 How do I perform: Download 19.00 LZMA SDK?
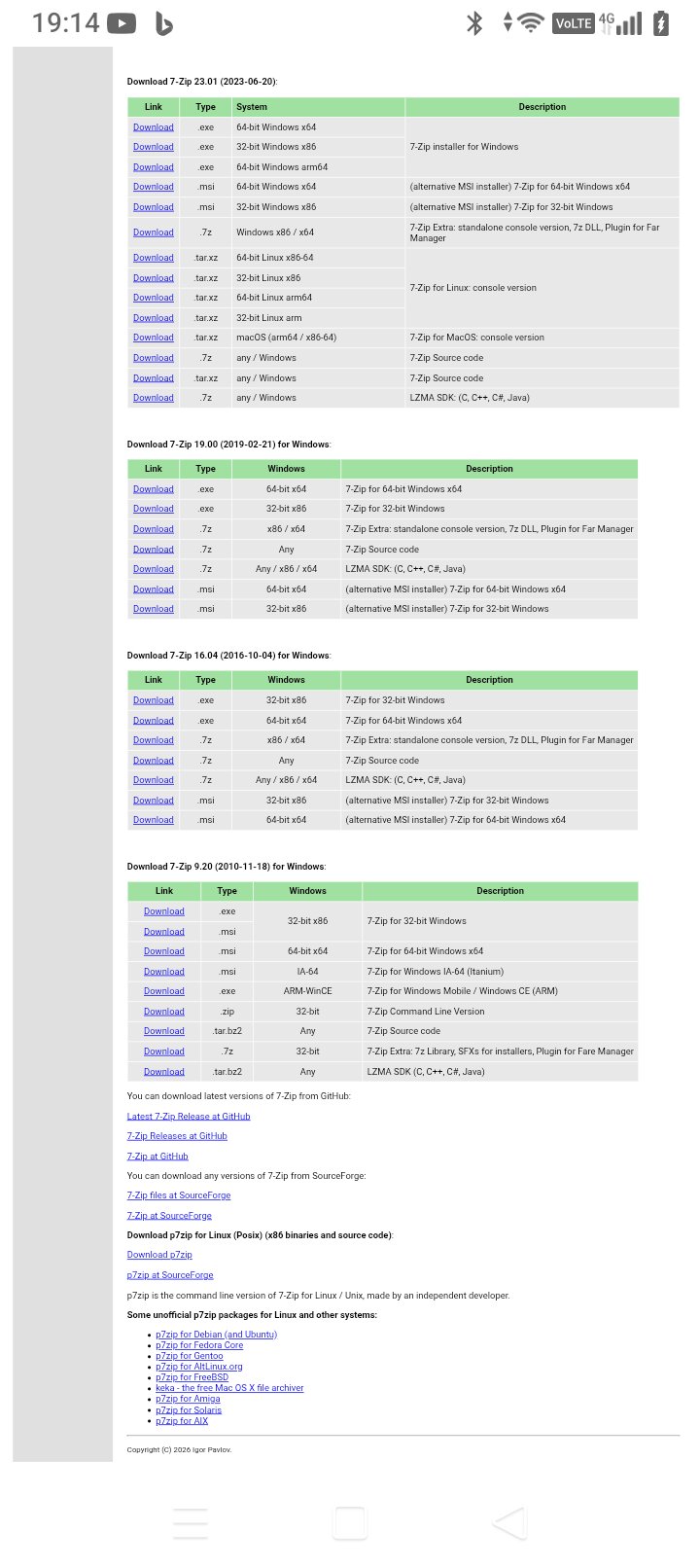[x=154, y=569]
